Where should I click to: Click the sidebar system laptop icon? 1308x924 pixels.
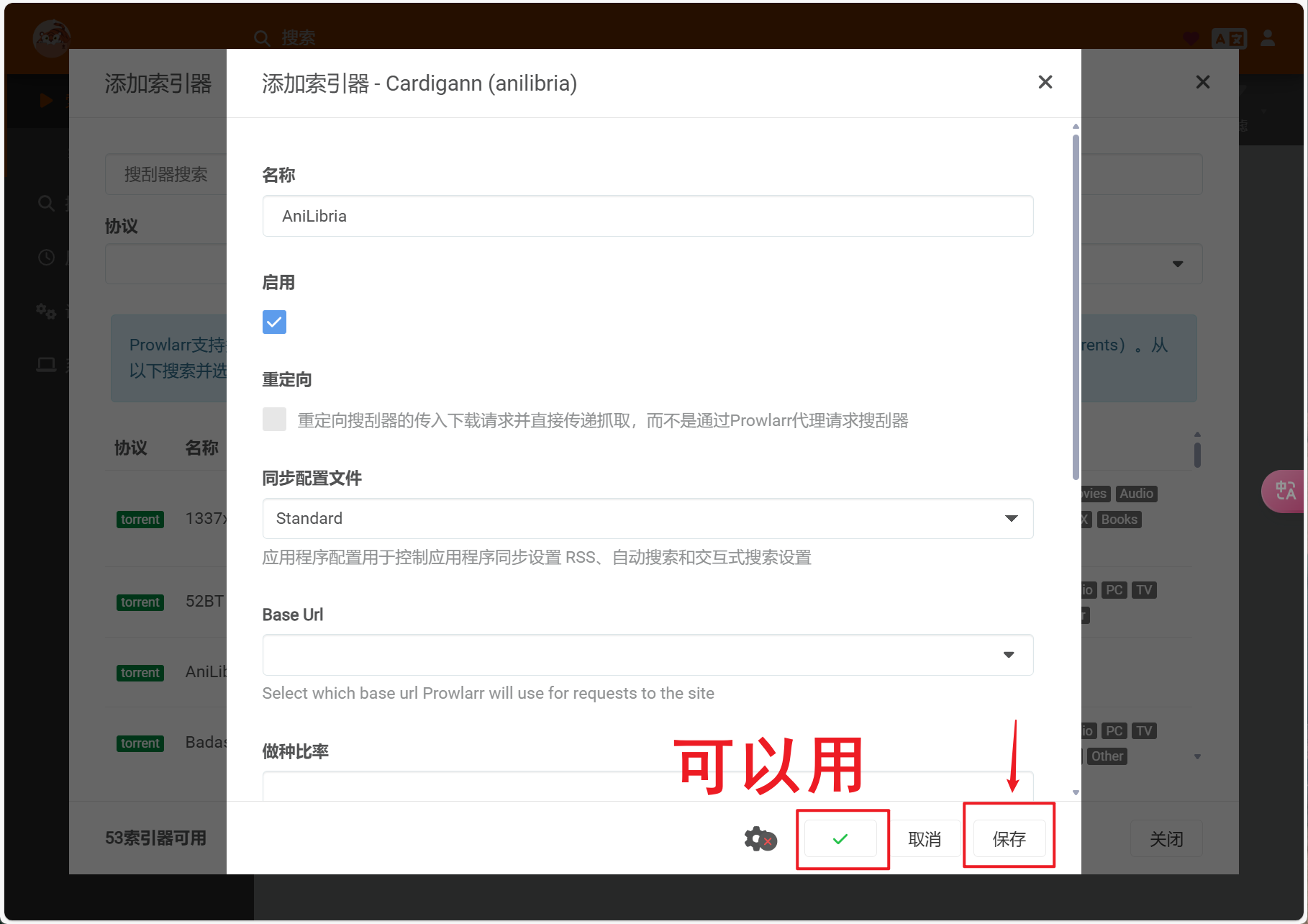47,365
